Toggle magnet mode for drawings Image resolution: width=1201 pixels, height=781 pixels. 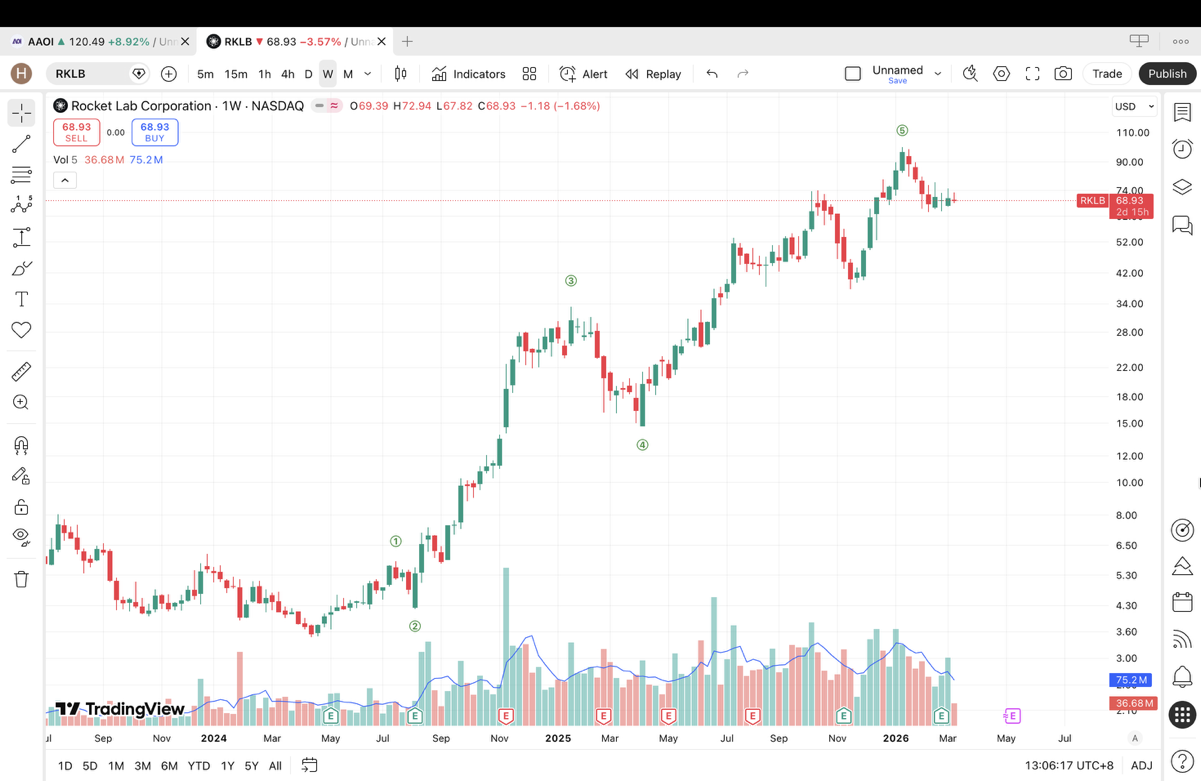(x=21, y=445)
